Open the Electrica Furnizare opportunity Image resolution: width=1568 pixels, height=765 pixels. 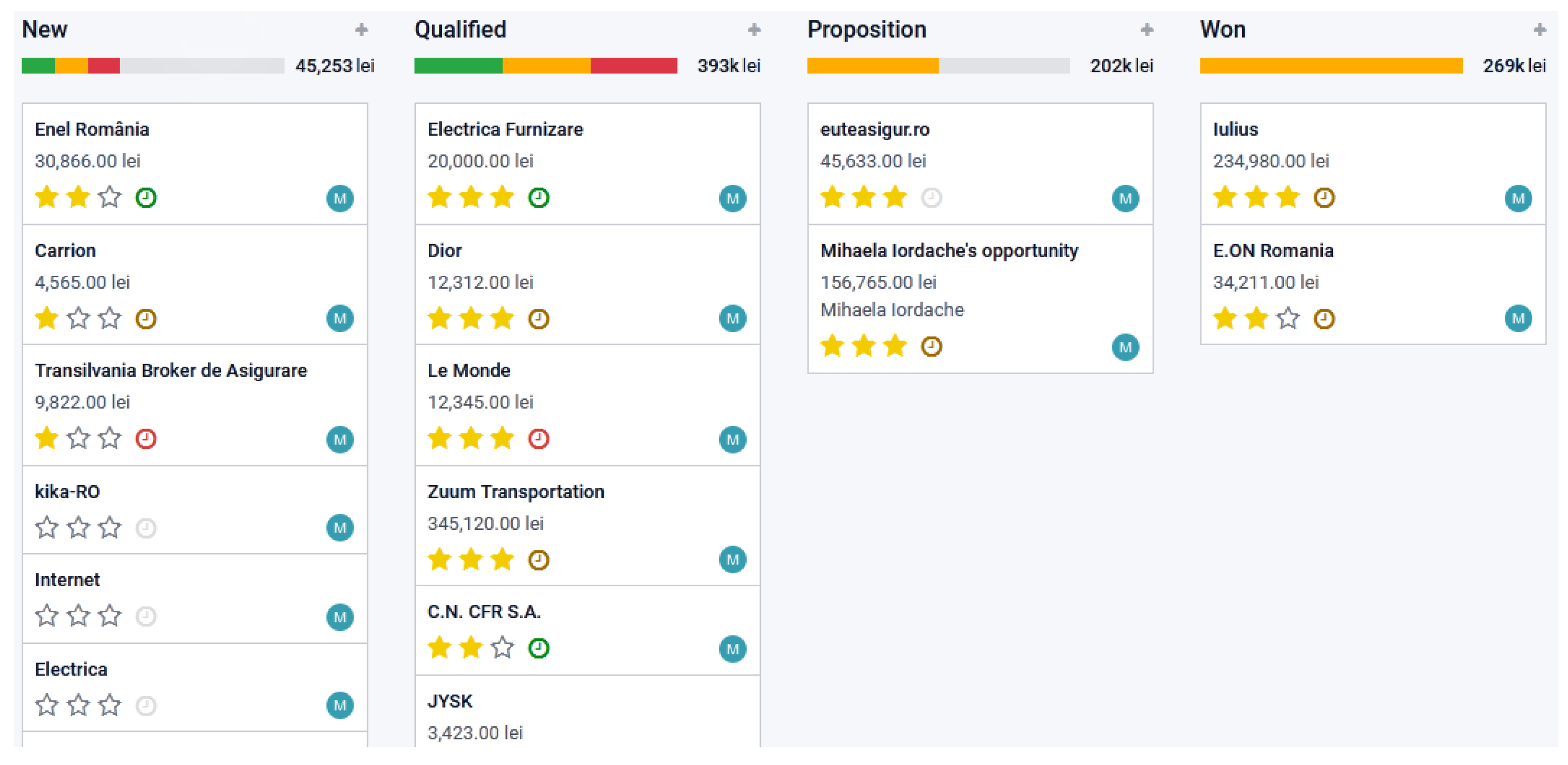[x=505, y=130]
